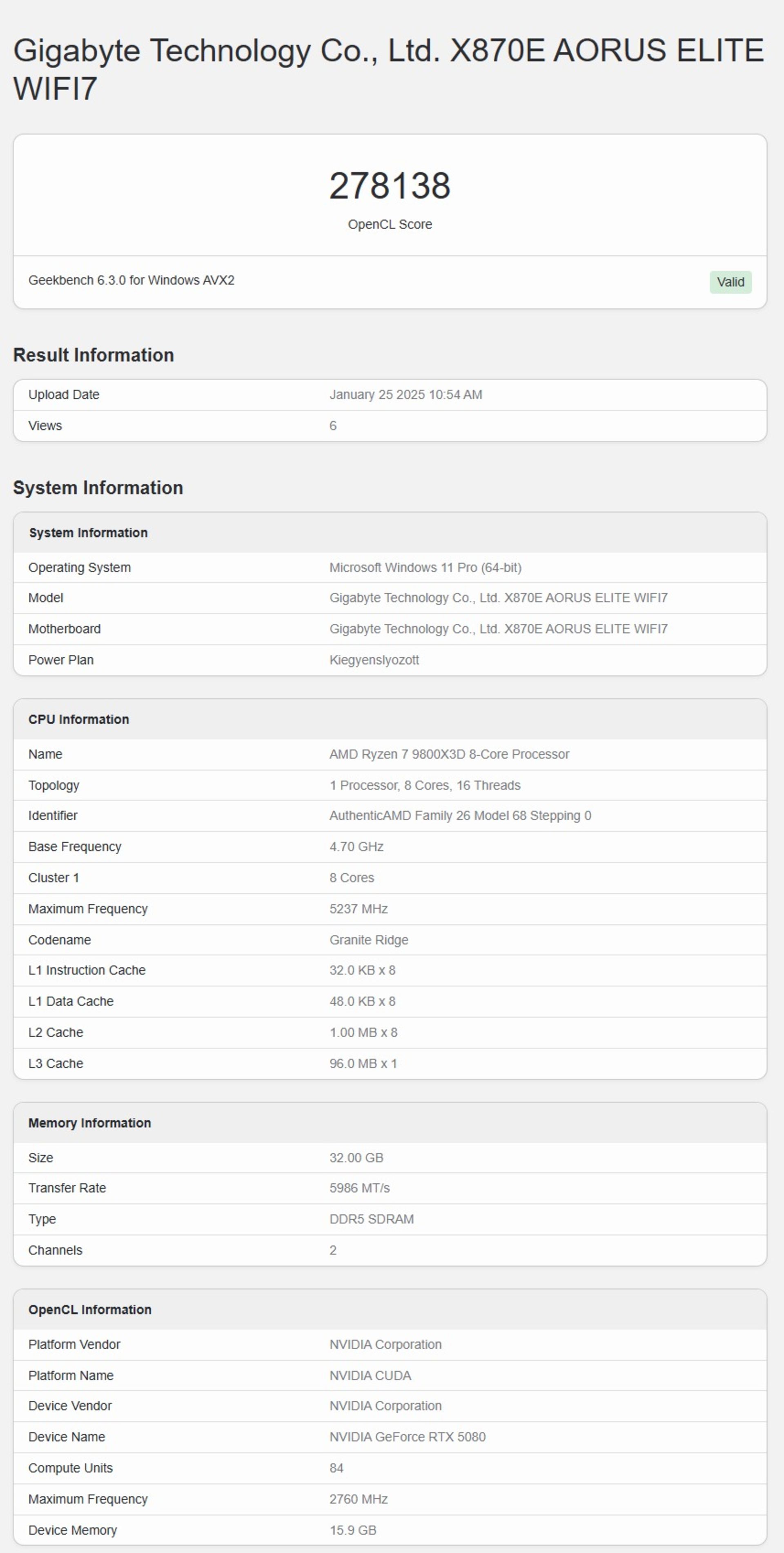784x1553 pixels.
Task: Click the Transfer Rate 5986 MT/s value
Action: point(359,1188)
